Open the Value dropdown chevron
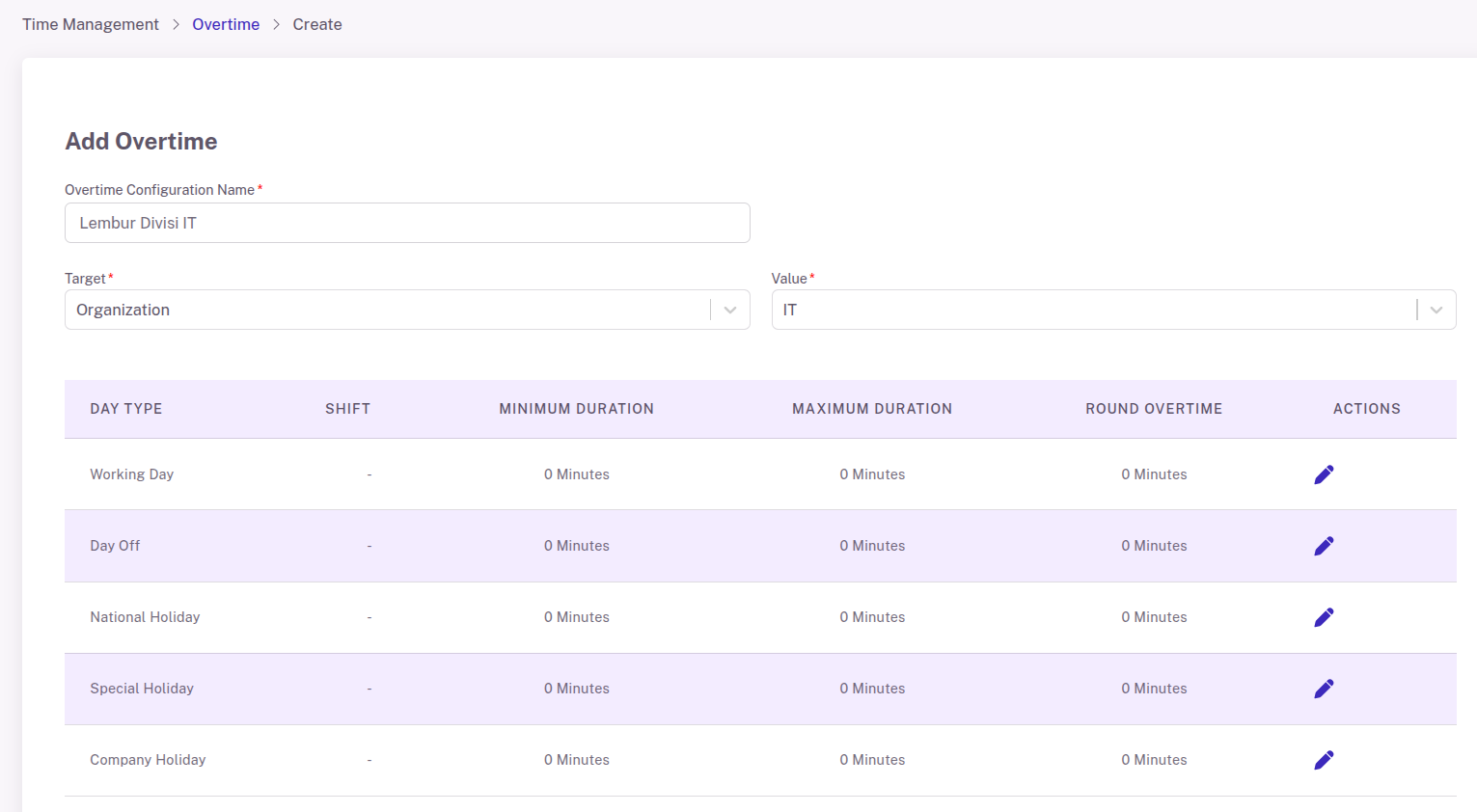1477x812 pixels. tap(1436, 310)
